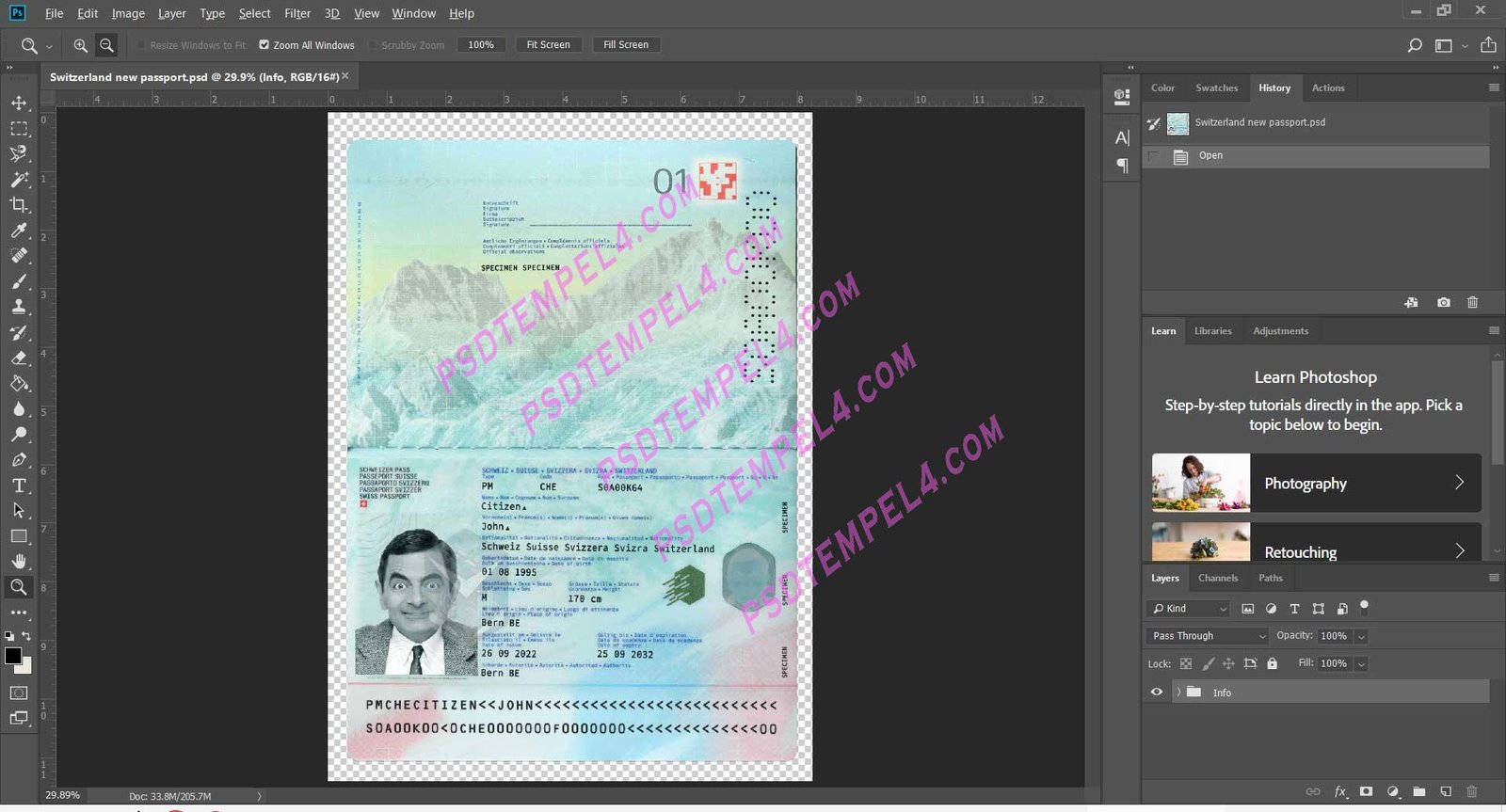Click the Fill Screen button
Screen dimensions: 1506x812
[x=626, y=44]
